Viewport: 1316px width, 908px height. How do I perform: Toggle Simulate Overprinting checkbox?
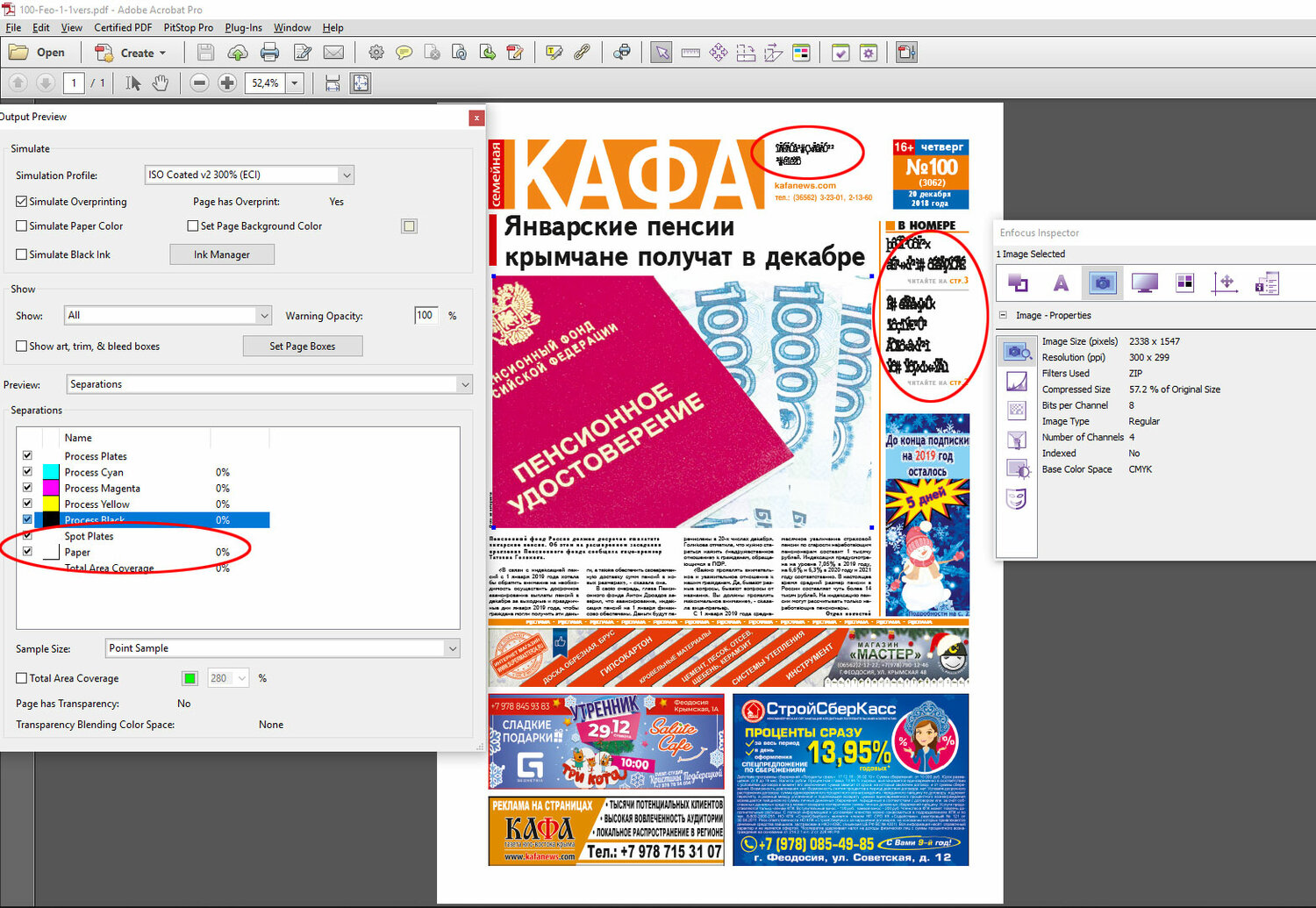click(21, 201)
